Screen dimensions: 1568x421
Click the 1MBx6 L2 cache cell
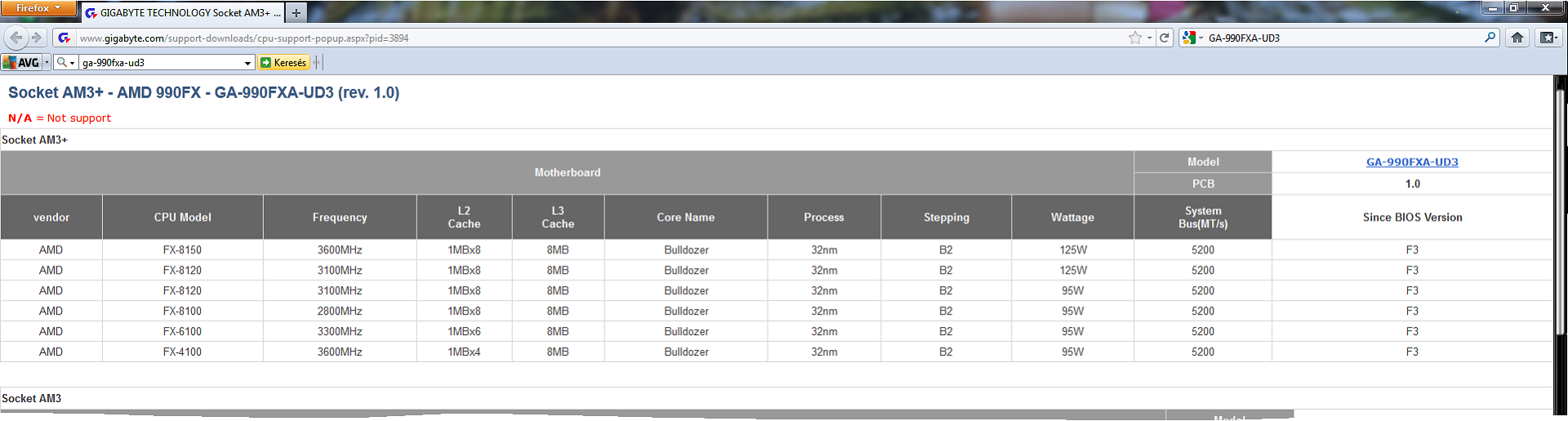464,332
